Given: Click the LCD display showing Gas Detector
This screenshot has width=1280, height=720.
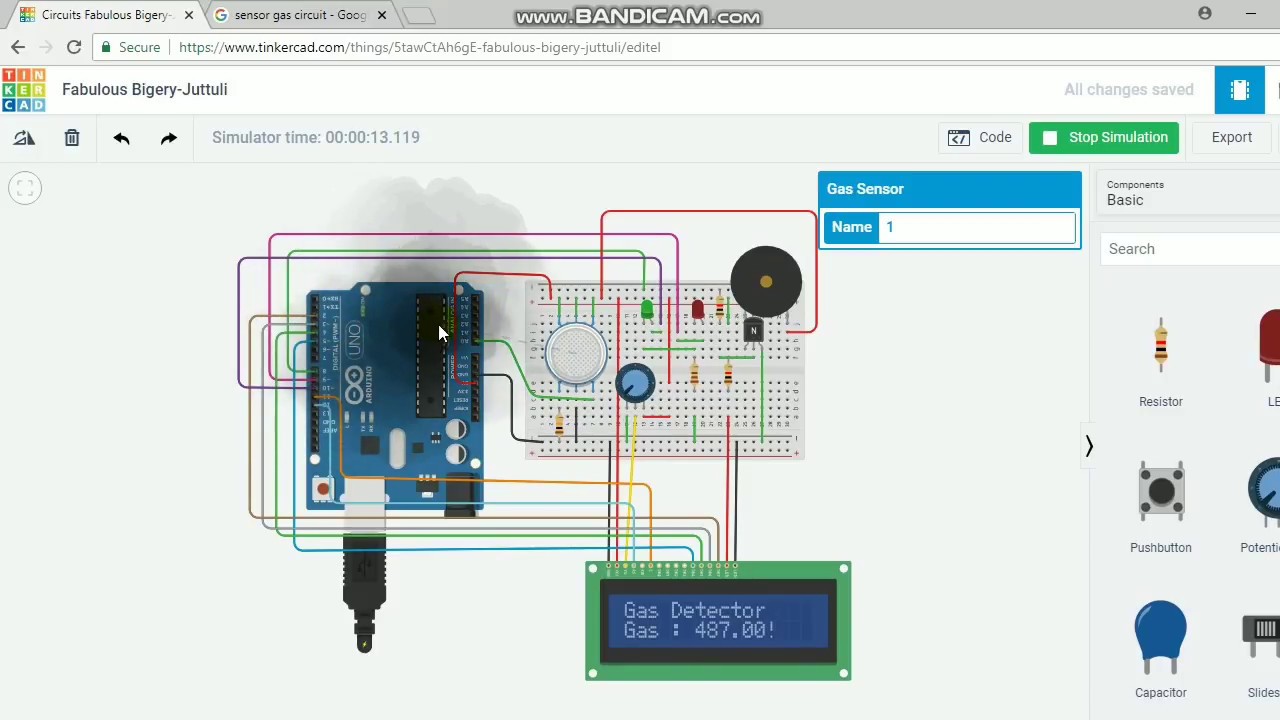Looking at the screenshot, I should click(718, 621).
